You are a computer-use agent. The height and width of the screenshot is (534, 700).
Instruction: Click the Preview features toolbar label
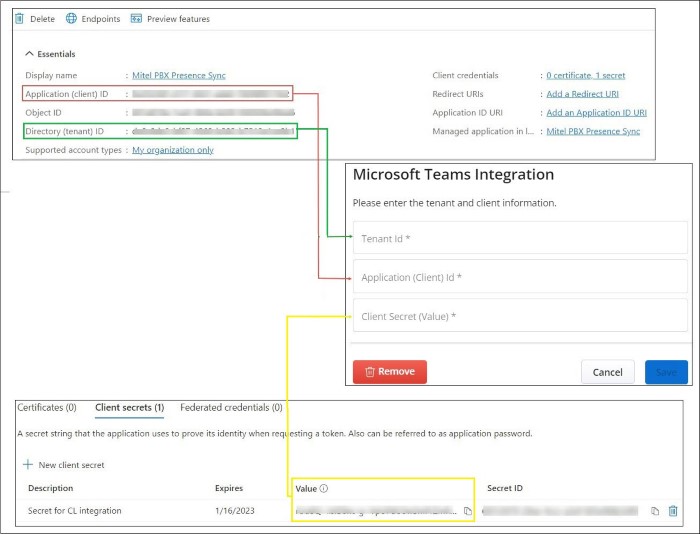[x=178, y=19]
